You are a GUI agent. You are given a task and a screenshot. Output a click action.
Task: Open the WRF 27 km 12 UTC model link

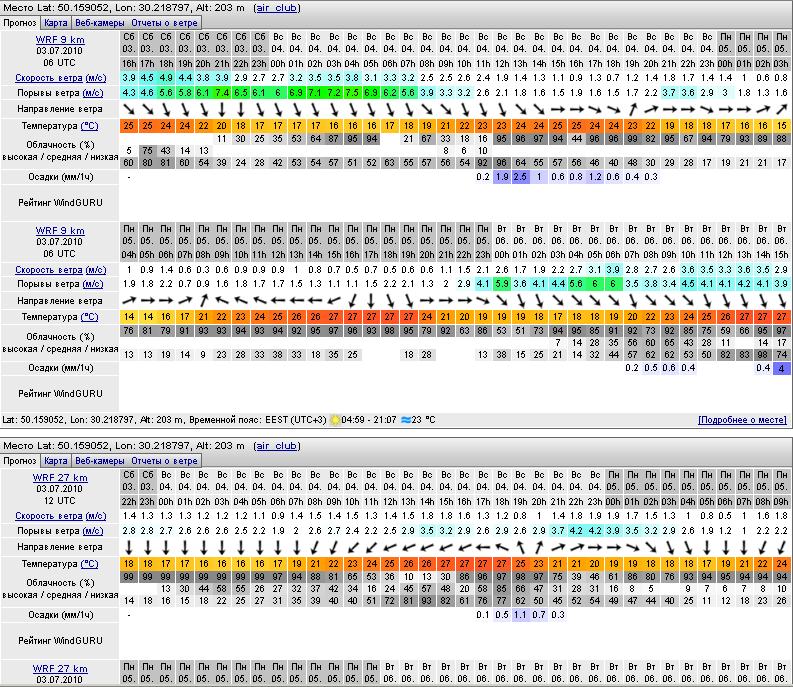coord(60,477)
